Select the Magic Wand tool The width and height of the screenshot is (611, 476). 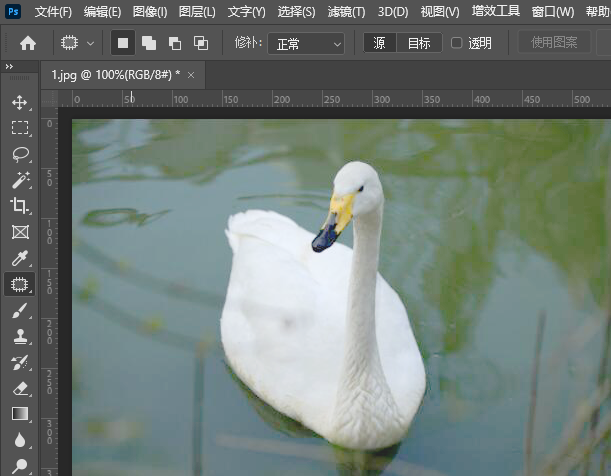20,180
